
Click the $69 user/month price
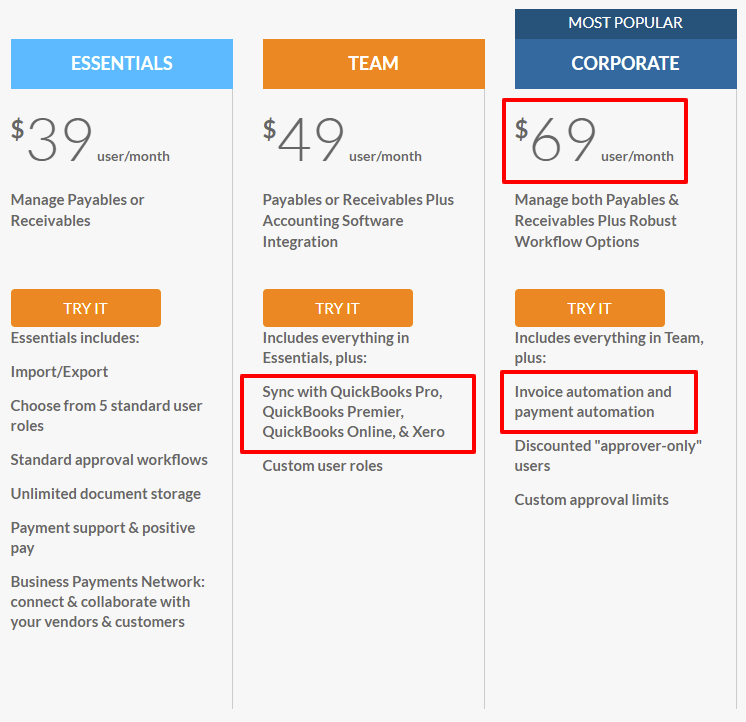594,140
